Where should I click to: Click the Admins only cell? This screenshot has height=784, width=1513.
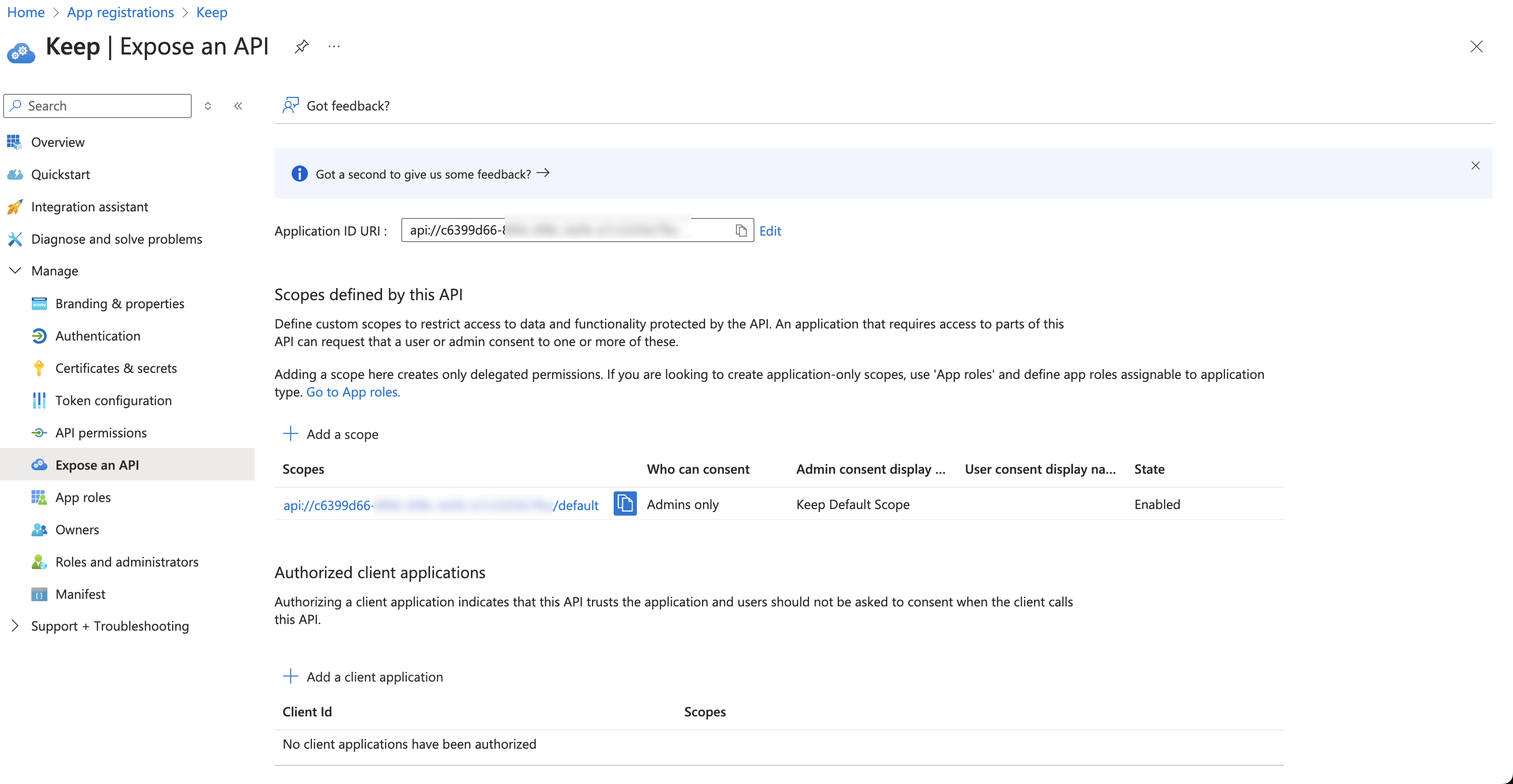(x=682, y=504)
